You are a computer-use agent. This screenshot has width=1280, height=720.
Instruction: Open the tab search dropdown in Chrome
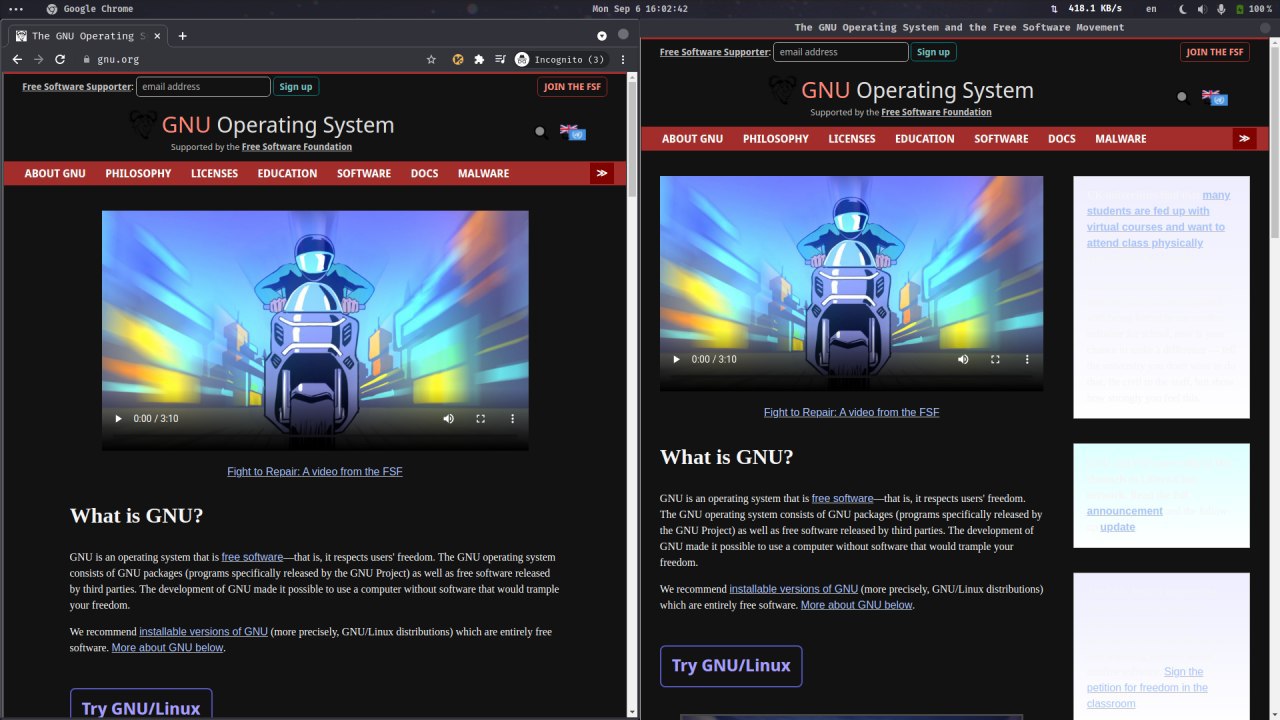click(x=602, y=36)
